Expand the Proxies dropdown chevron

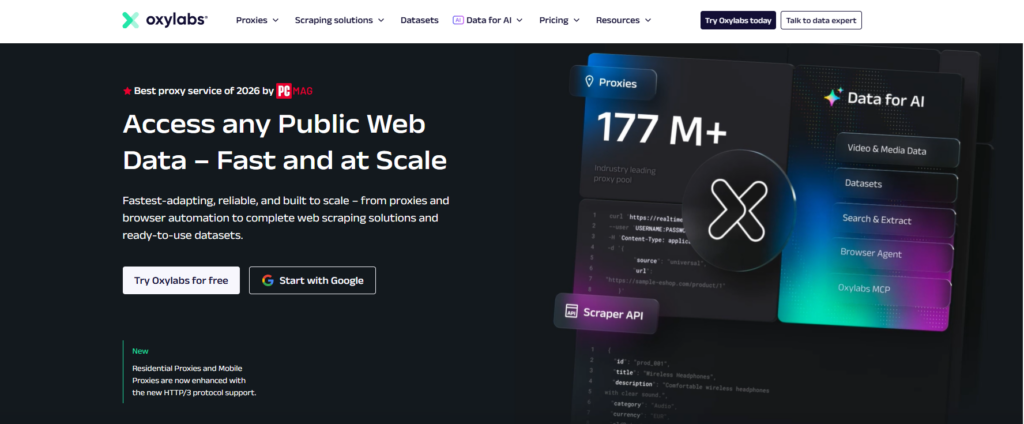point(276,20)
